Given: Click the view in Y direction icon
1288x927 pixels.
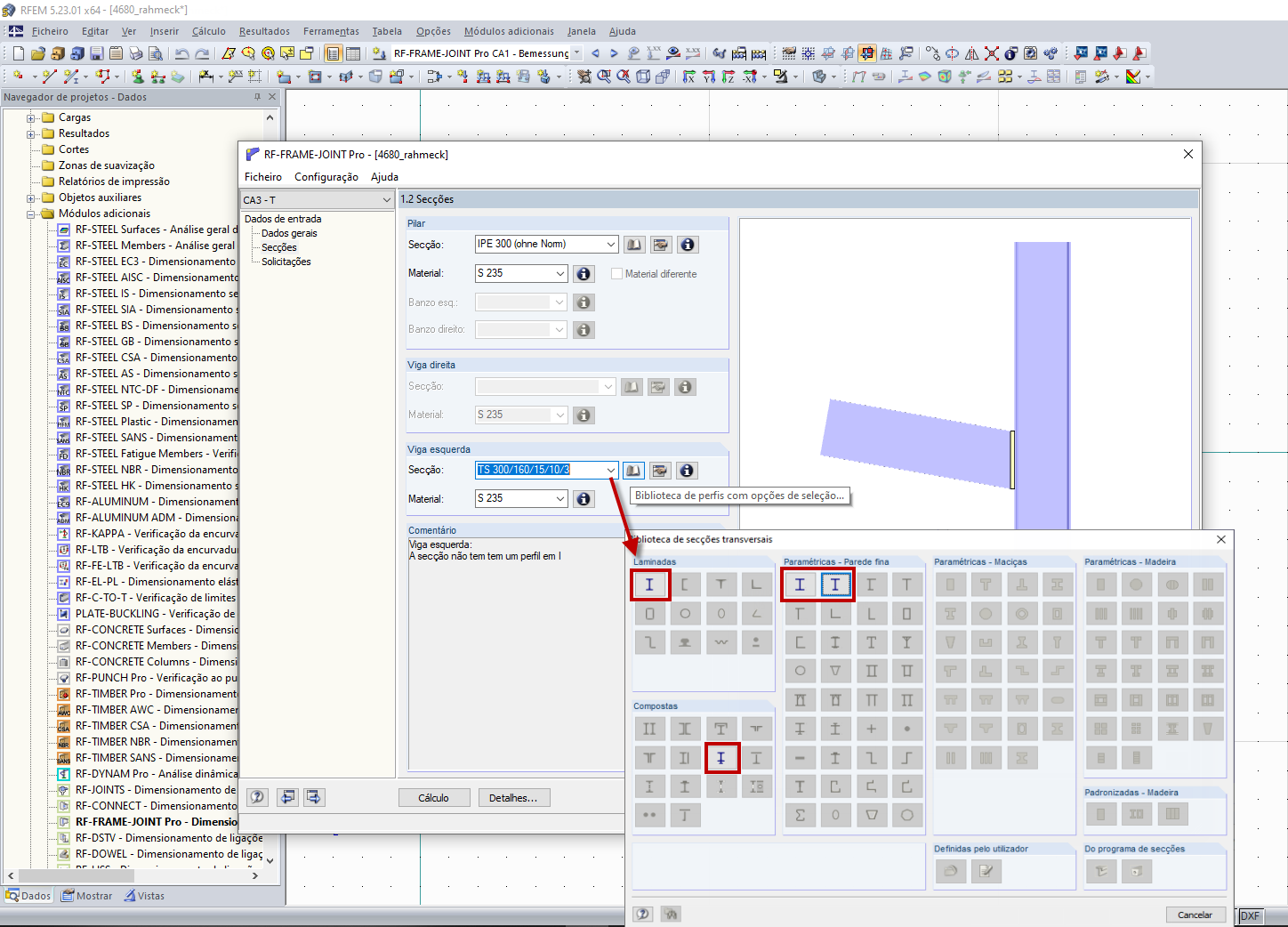Looking at the screenshot, I should [x=709, y=77].
